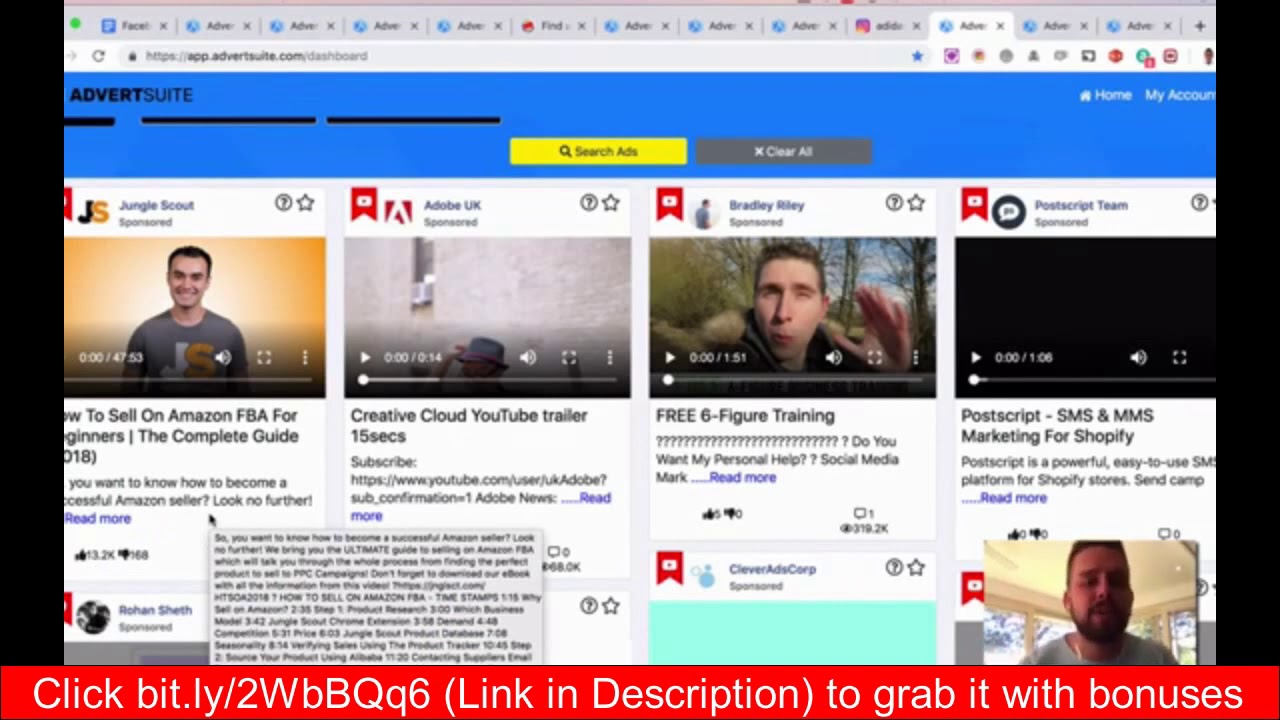Open more options on Jungle Scout video
Viewport: 1280px width, 720px height.
(x=305, y=357)
